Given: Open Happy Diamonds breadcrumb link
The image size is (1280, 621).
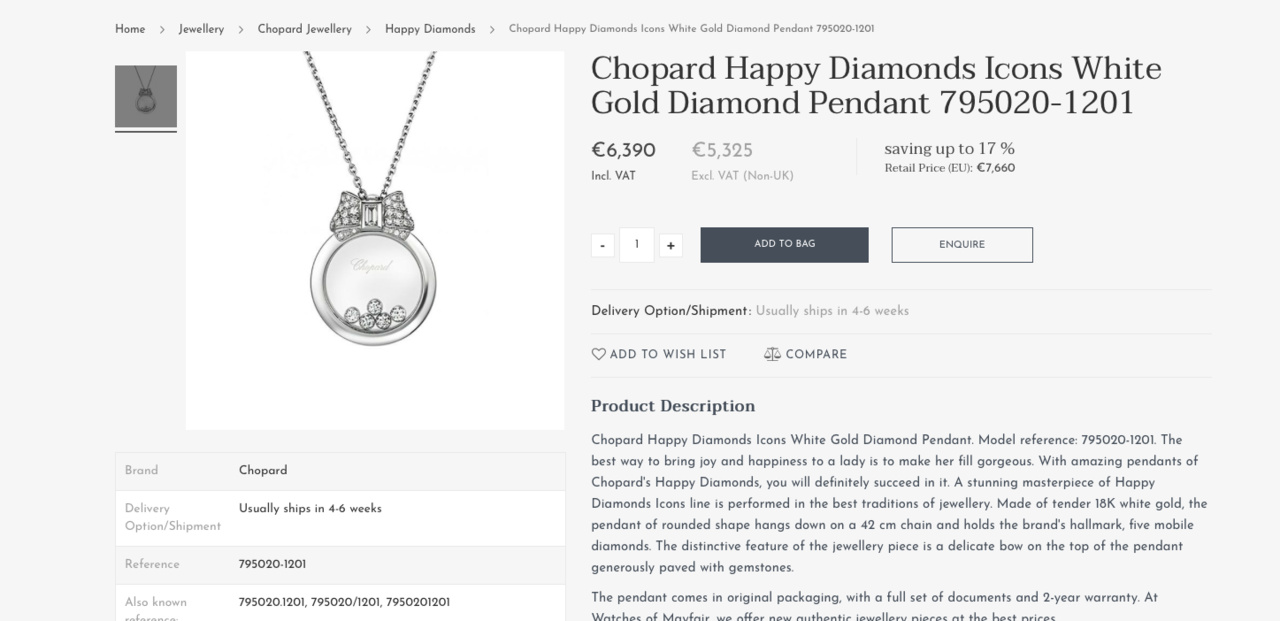Looking at the screenshot, I should coord(430,29).
